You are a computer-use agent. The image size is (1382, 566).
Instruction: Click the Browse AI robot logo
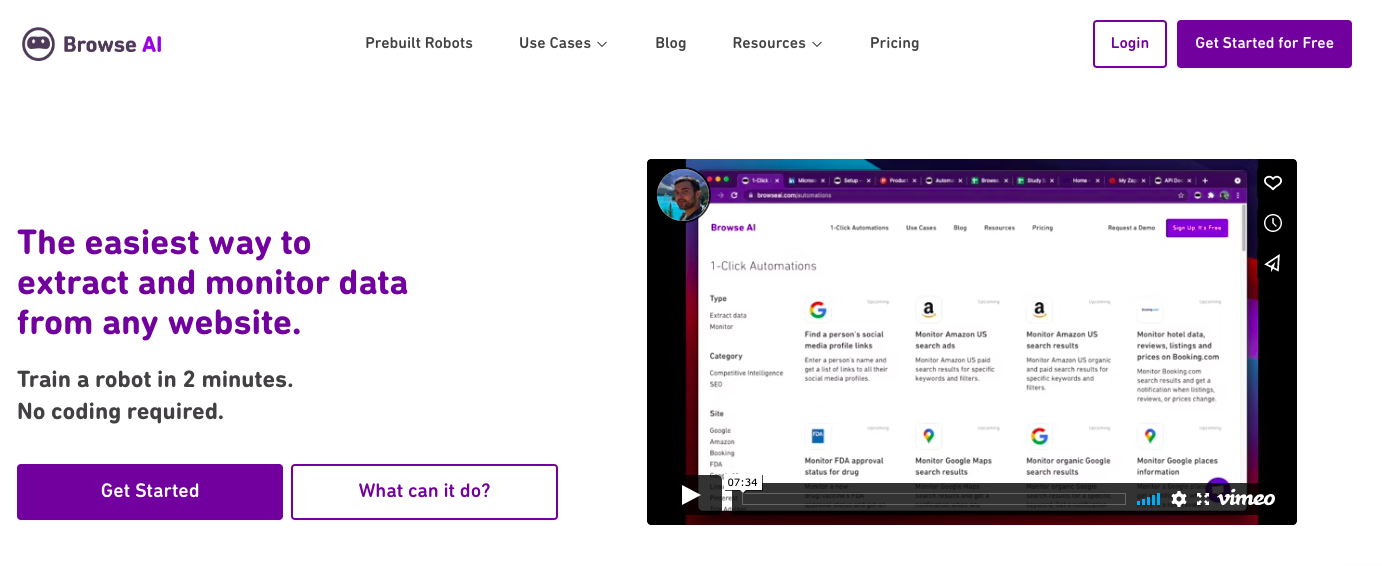click(x=38, y=44)
